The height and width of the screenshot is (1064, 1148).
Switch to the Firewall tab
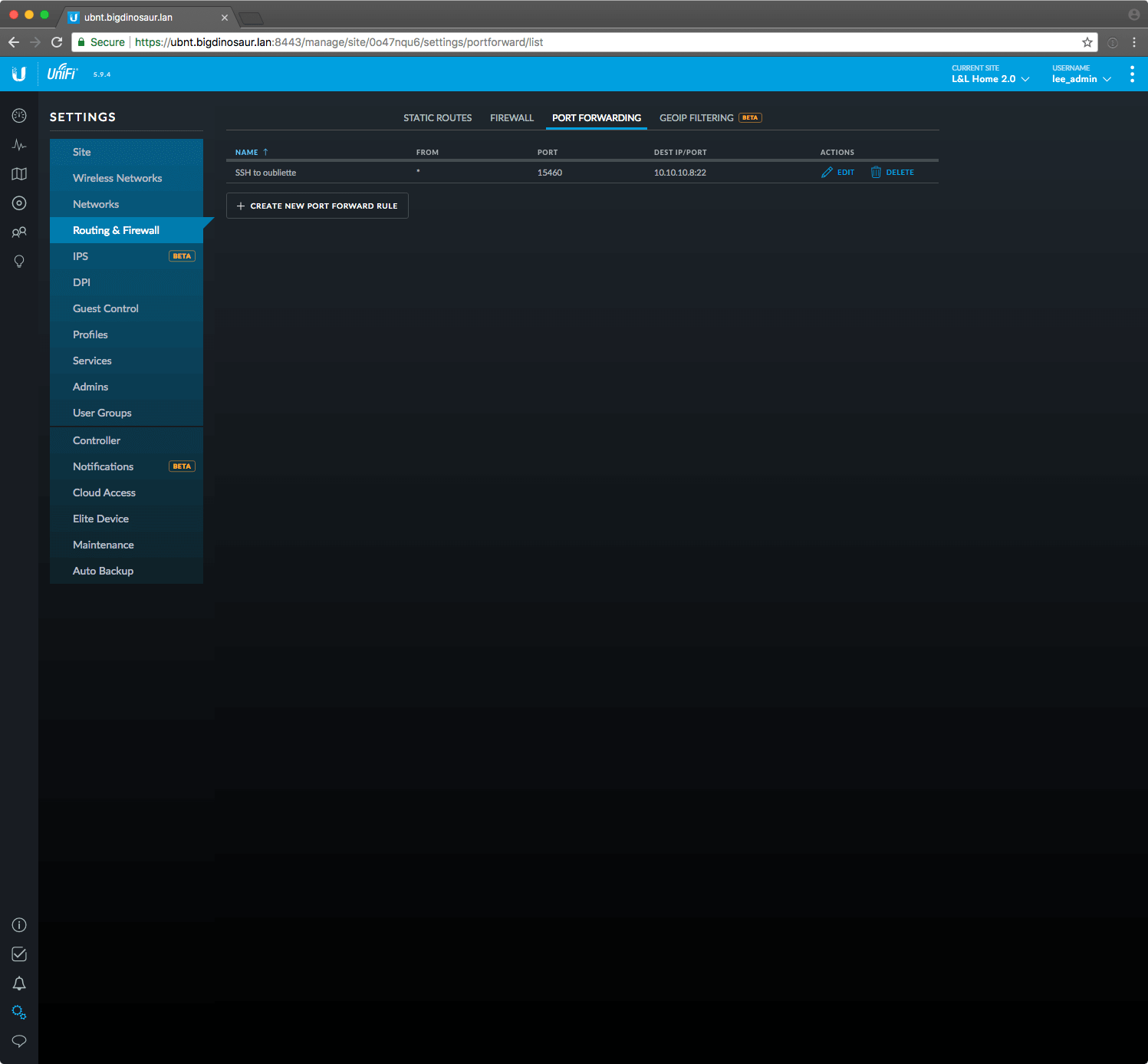[x=512, y=118]
